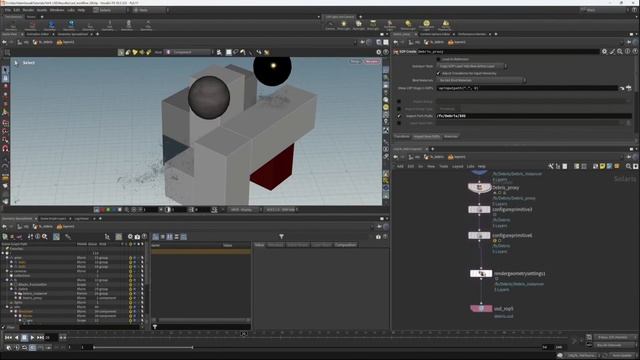Select the configureprimitive3 node
This screenshot has width=640, height=360.
coord(479,210)
